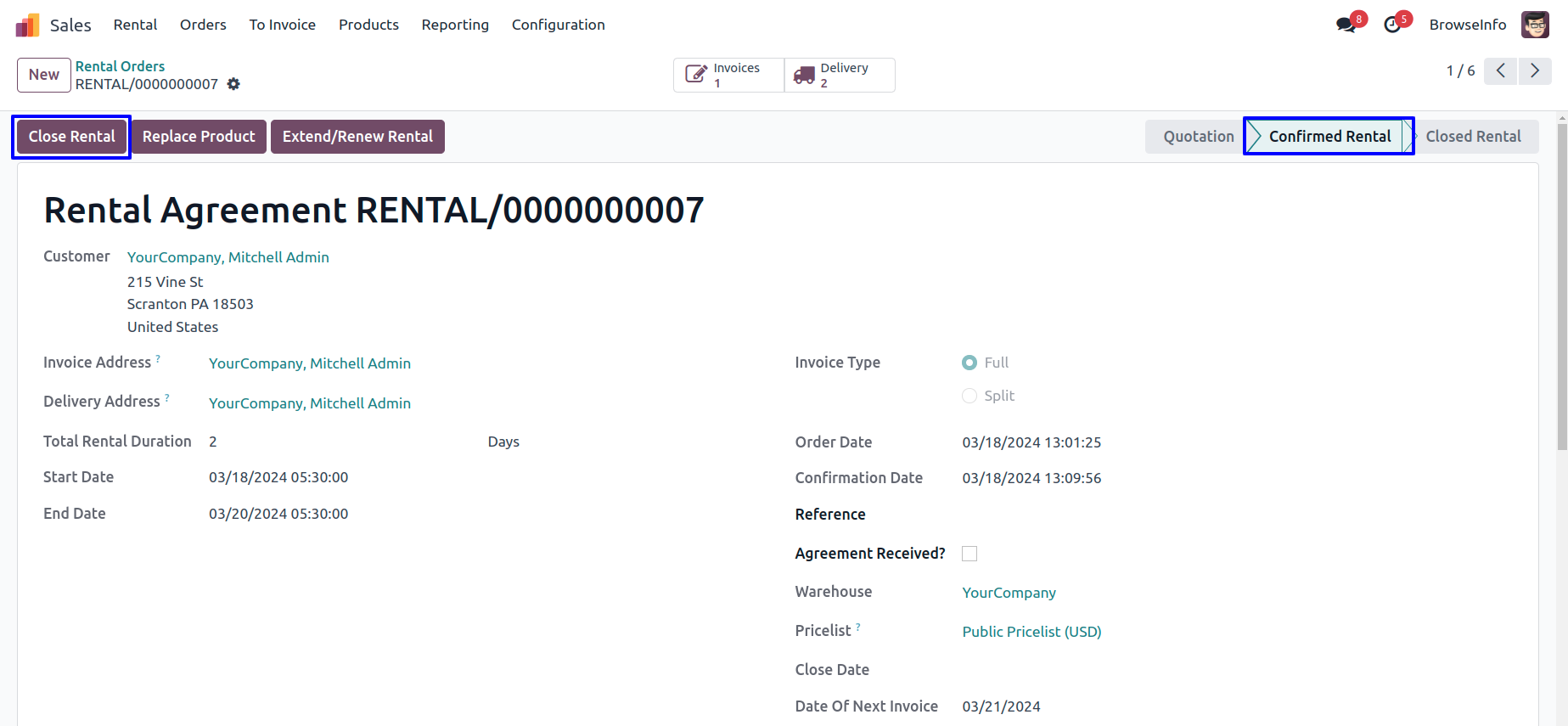Expand the Orders menu

[203, 25]
